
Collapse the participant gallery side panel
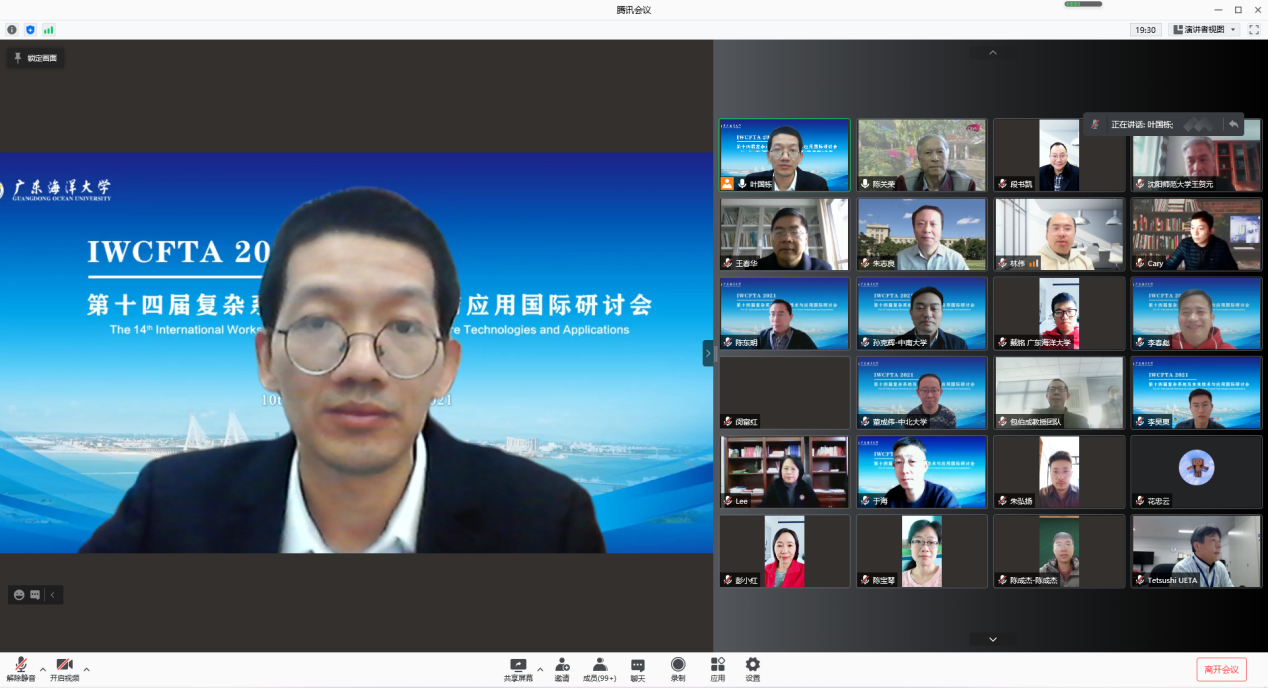tap(708, 353)
